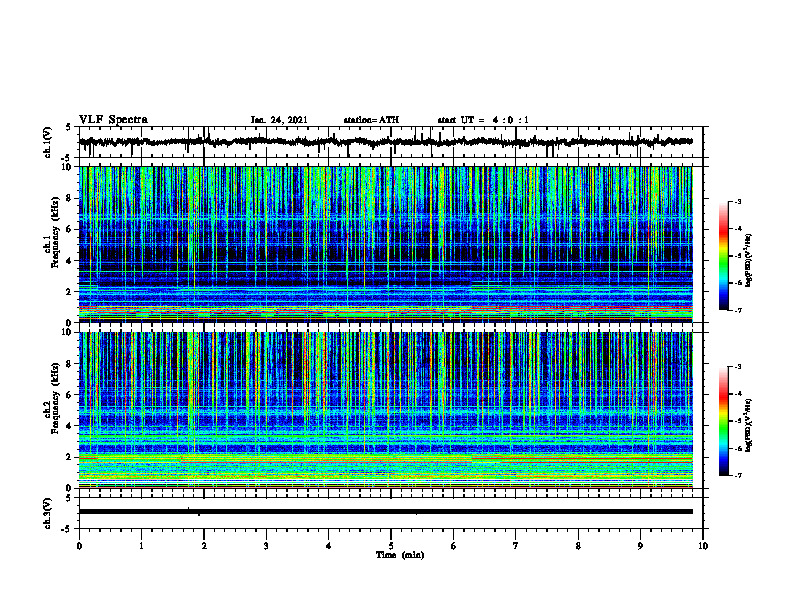Click the ch.2 color scale label "-7"

(737, 475)
